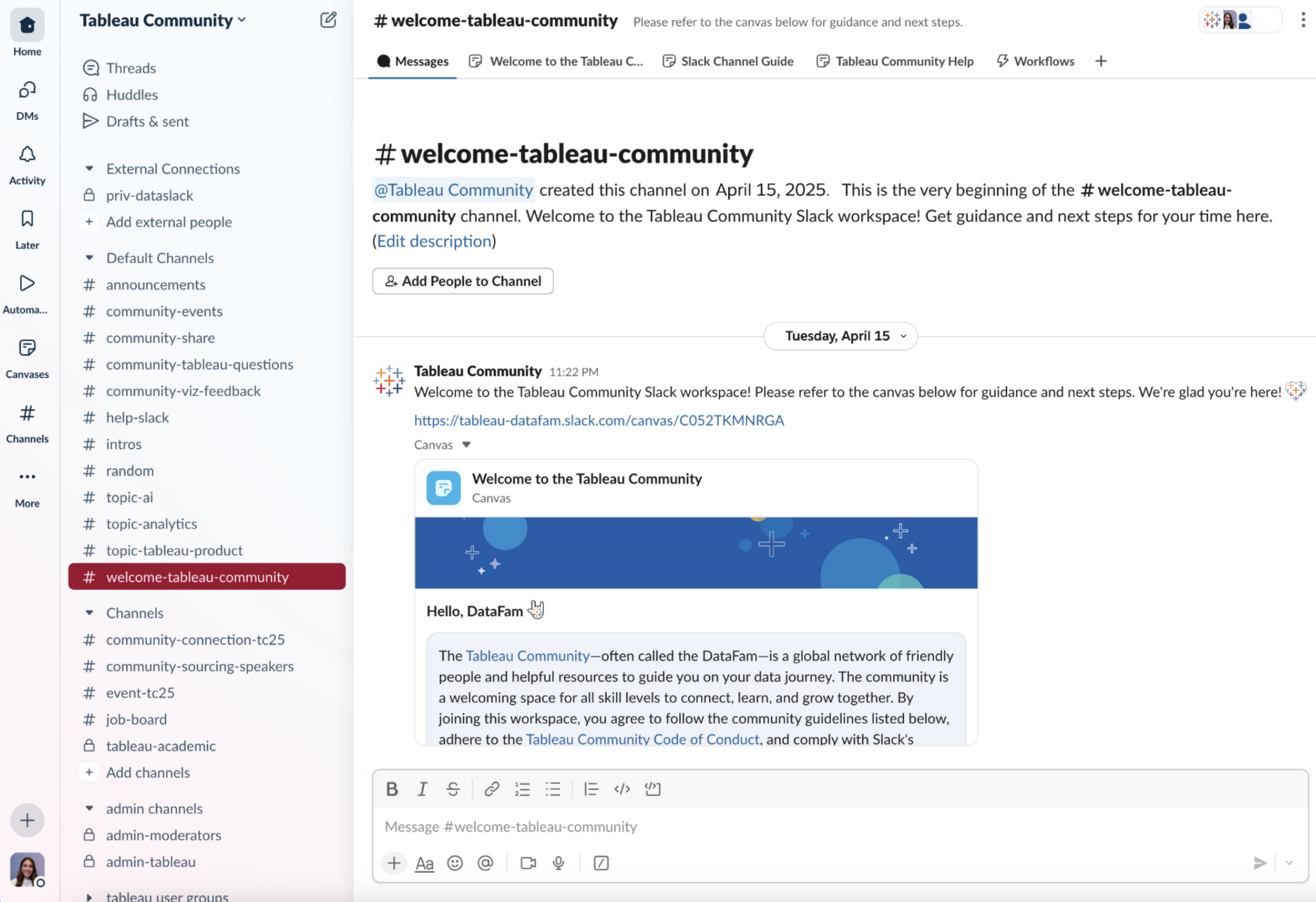Click the code block icon
Viewport: 1316px width, 902px height.
click(653, 789)
